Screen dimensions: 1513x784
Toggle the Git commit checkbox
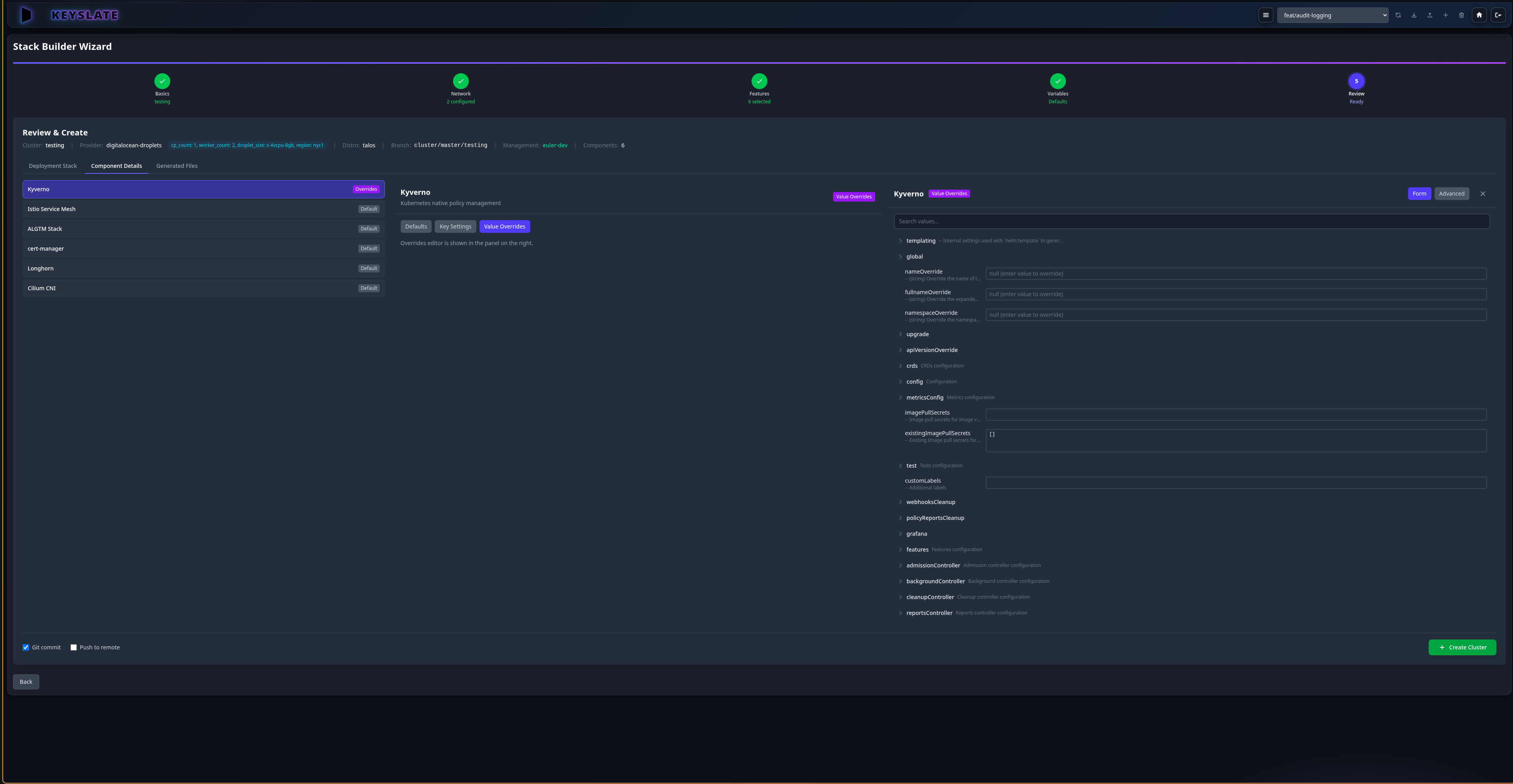point(26,648)
